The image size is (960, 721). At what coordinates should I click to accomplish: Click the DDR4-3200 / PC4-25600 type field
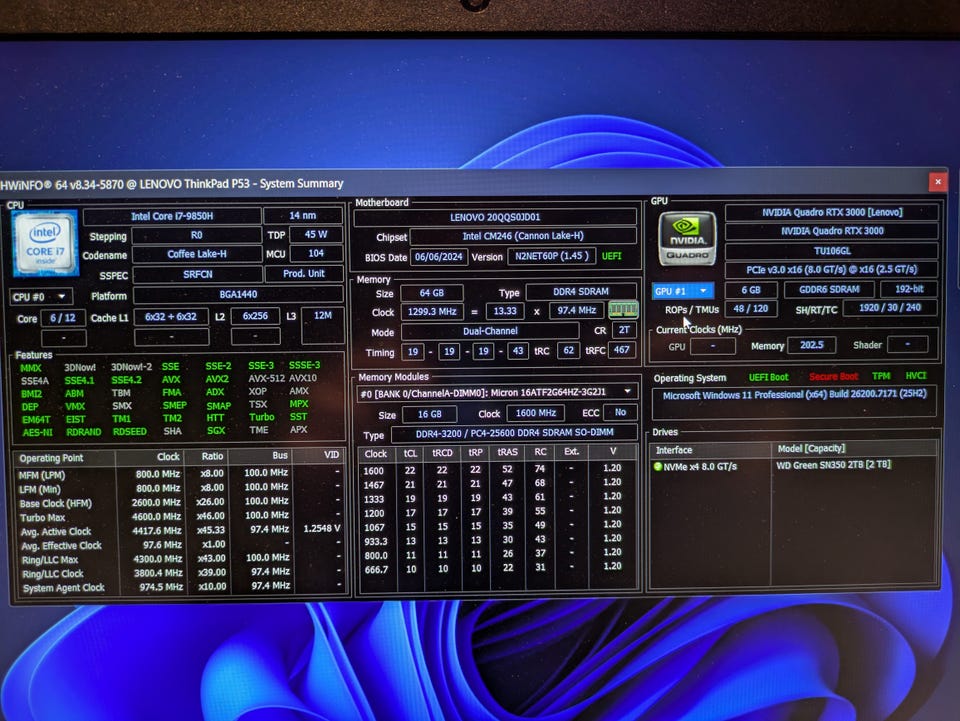[514, 433]
